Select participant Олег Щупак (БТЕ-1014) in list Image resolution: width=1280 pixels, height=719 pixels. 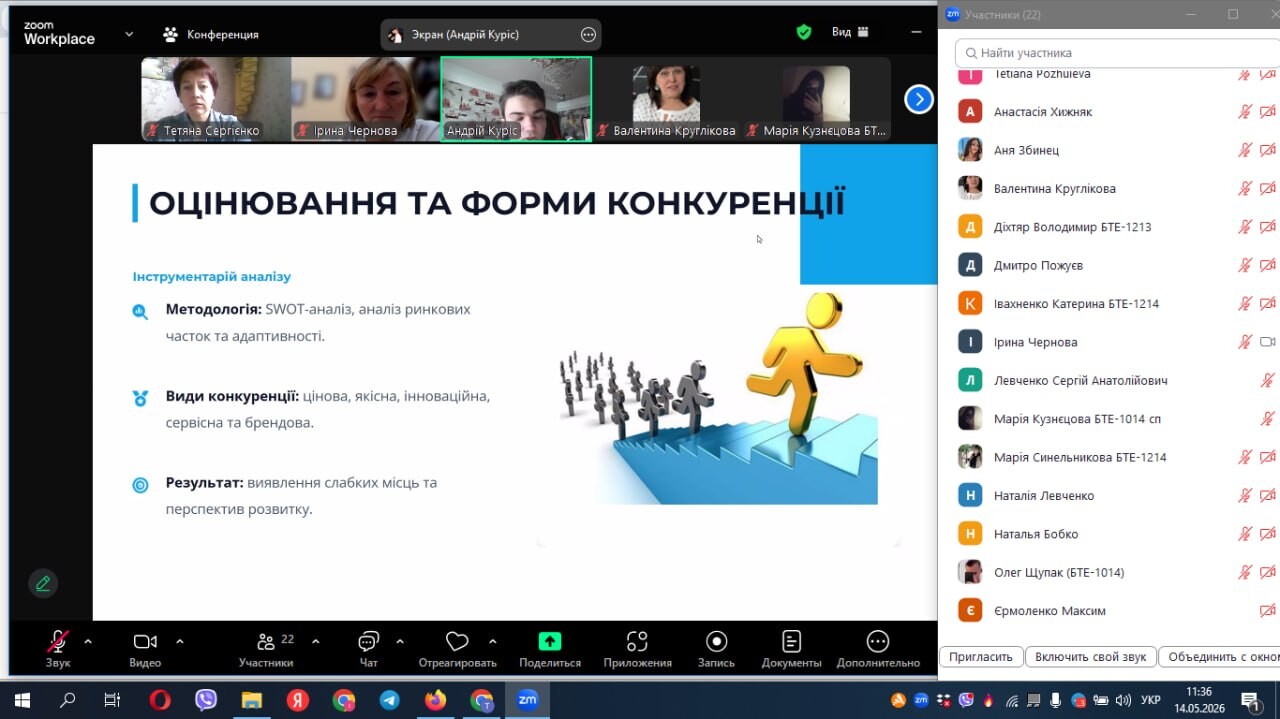(x=1109, y=572)
